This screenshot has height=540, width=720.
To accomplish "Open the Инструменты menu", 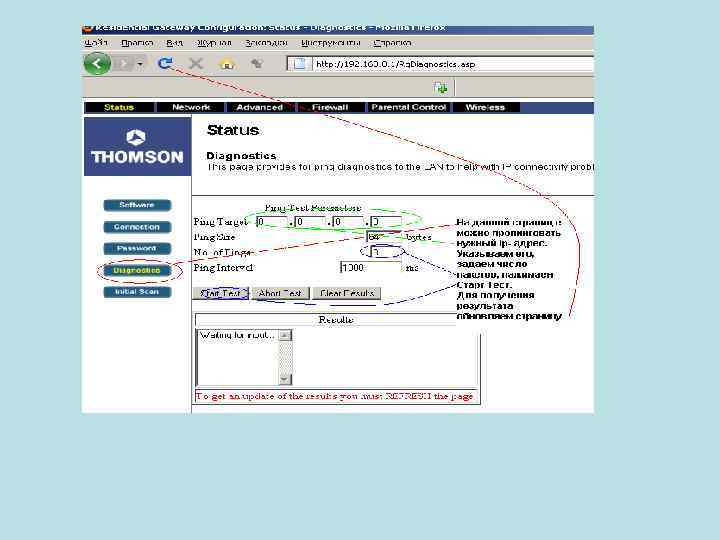I will [331, 43].
